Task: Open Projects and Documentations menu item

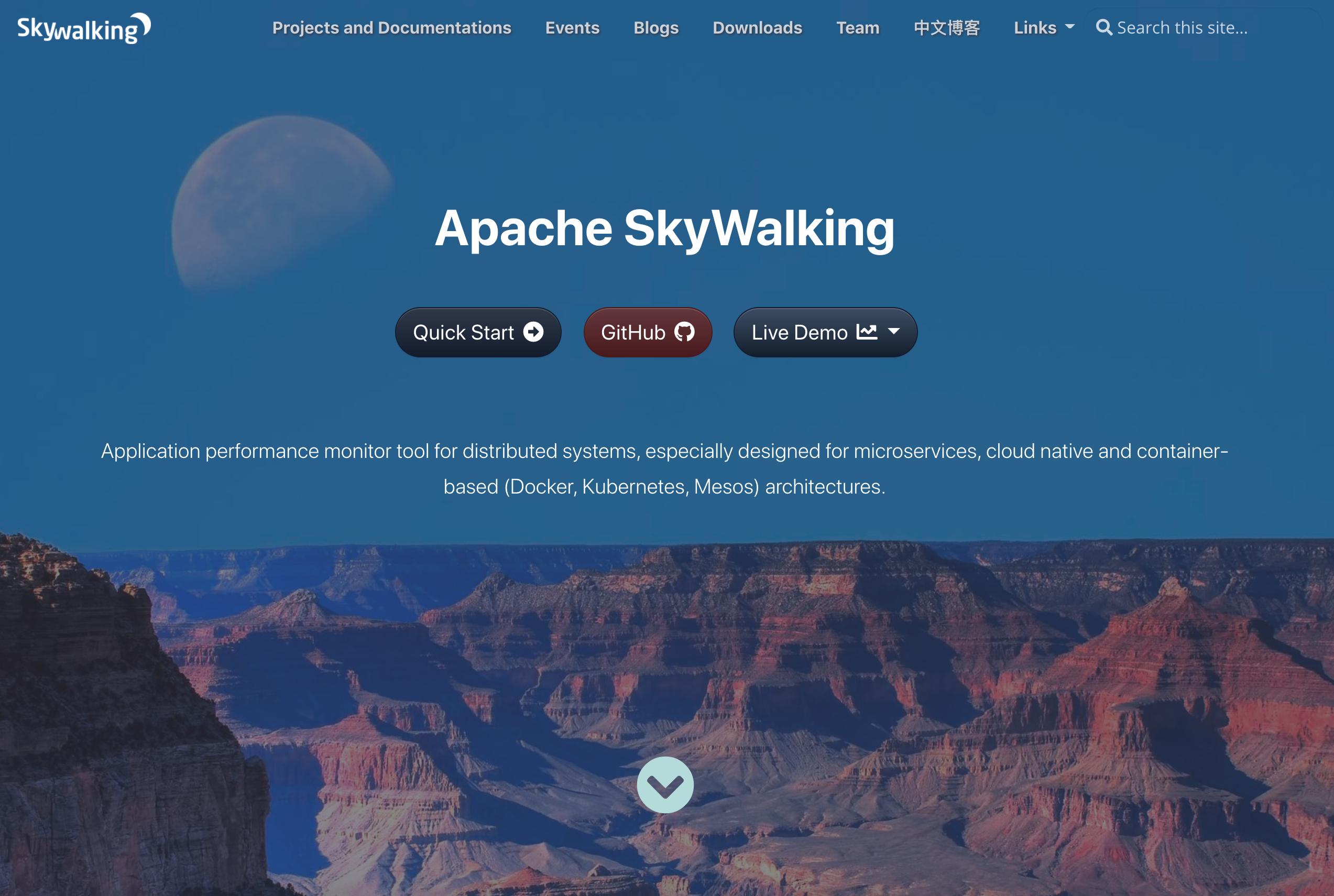Action: (391, 28)
